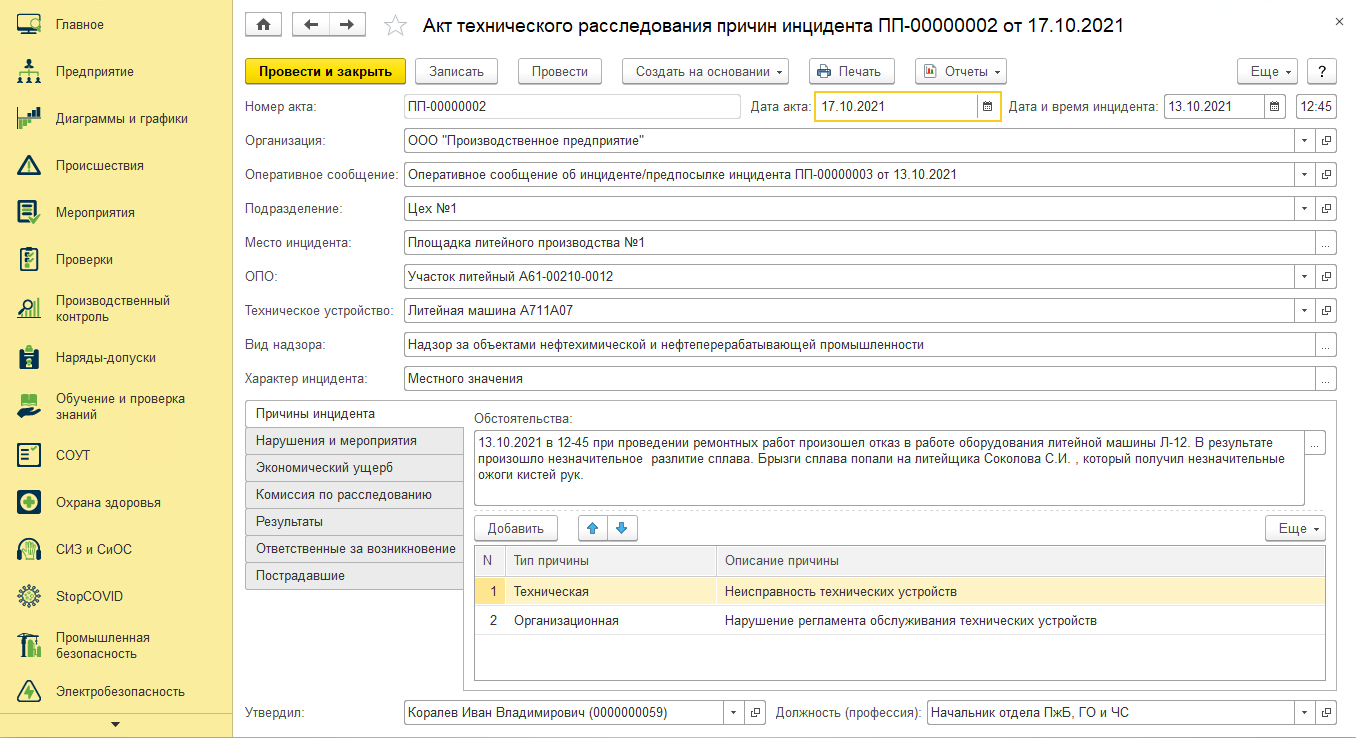Open the Утвердил person record icon
This screenshot has height=738, width=1356.
756,713
